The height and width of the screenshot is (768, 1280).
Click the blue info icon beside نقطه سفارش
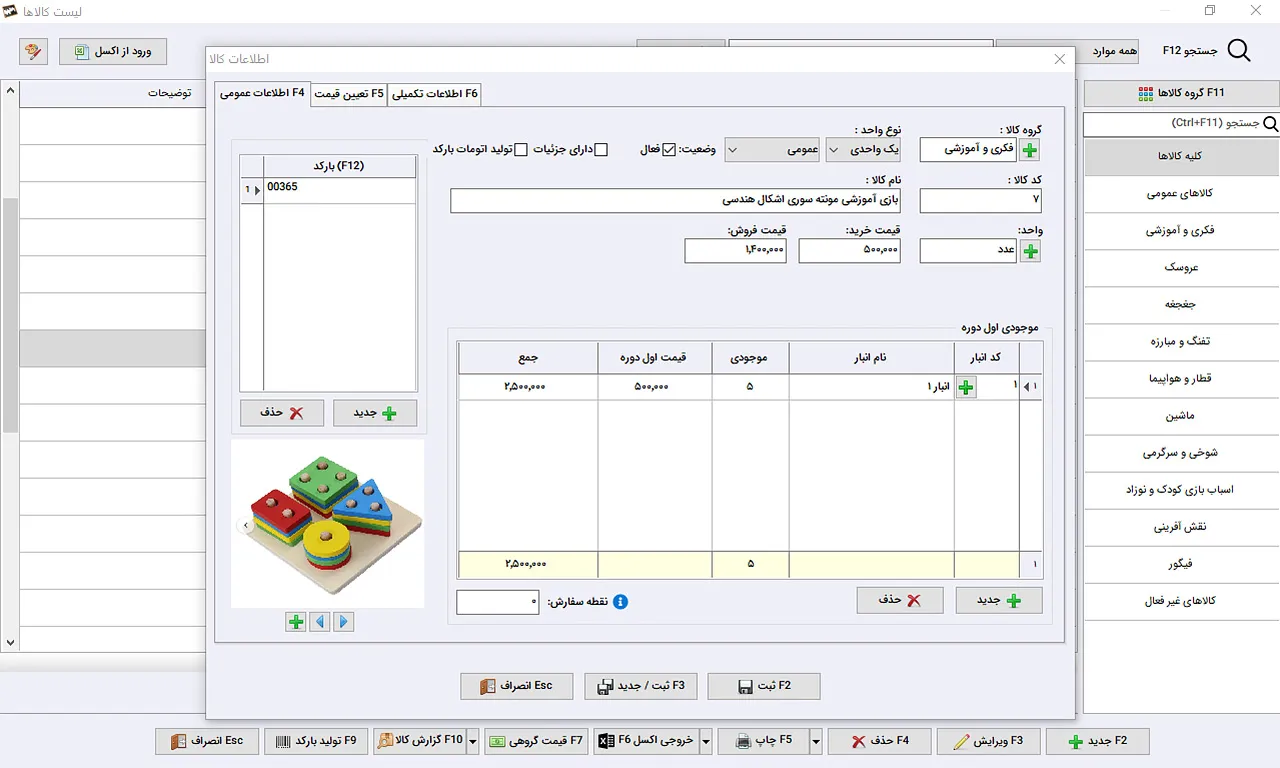620,602
